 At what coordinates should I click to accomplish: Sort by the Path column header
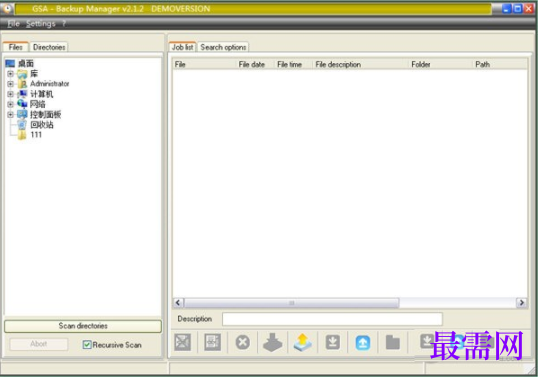pyautogui.click(x=500, y=64)
